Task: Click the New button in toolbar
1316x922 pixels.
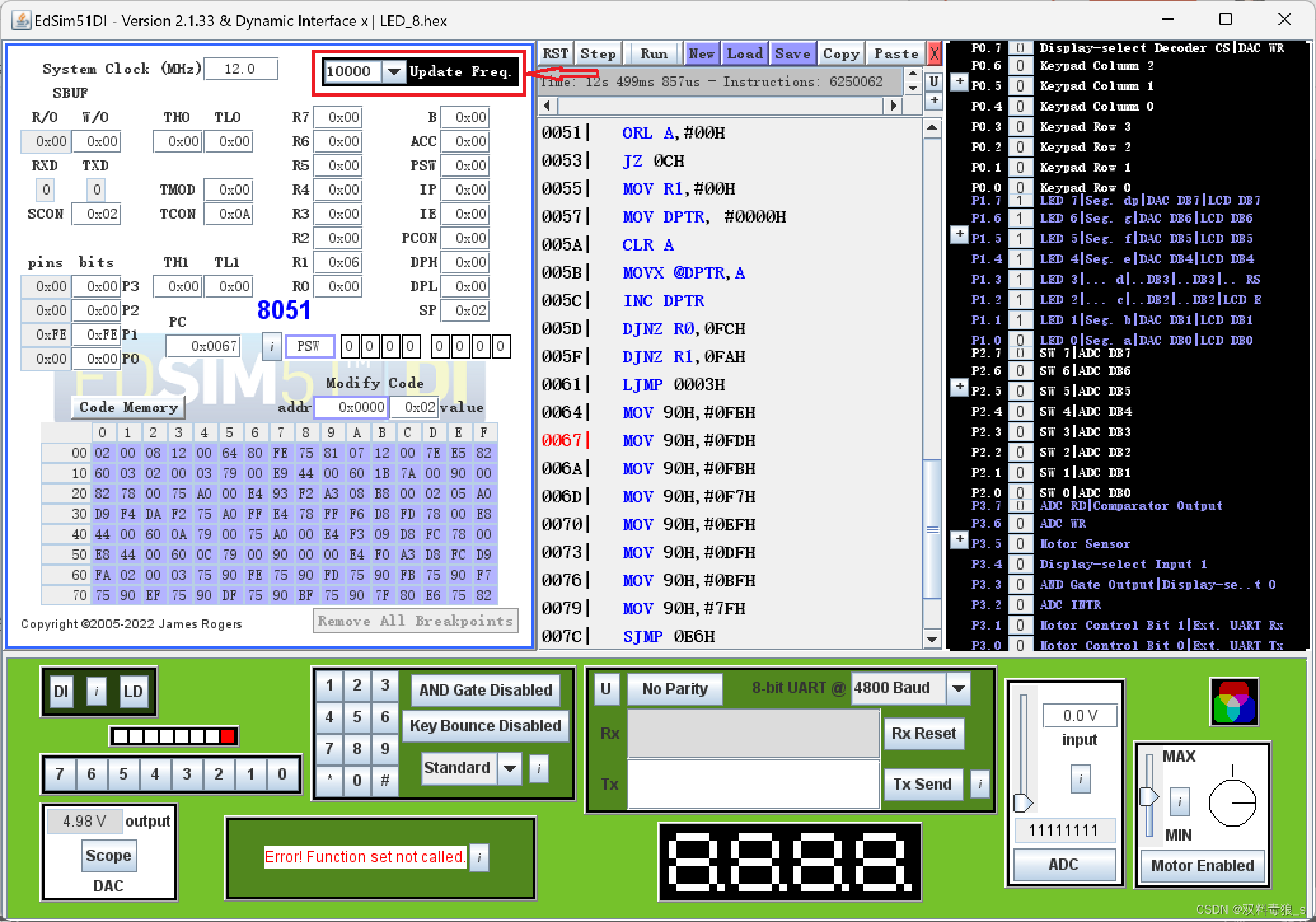Action: [x=702, y=54]
